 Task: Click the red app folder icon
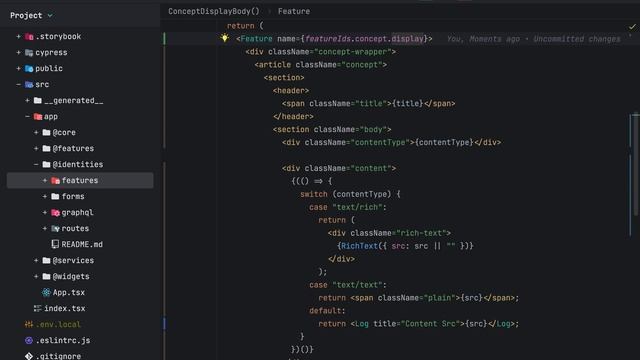pos(38,117)
